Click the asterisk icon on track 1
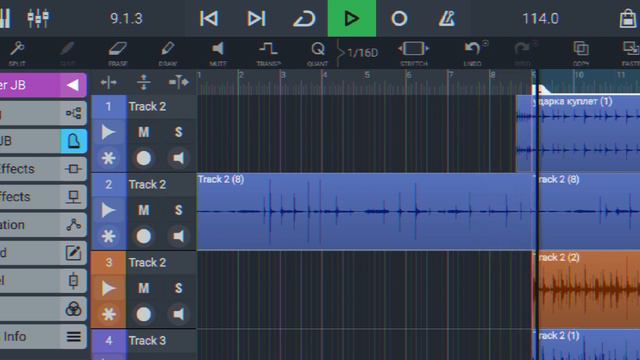 pyautogui.click(x=108, y=158)
